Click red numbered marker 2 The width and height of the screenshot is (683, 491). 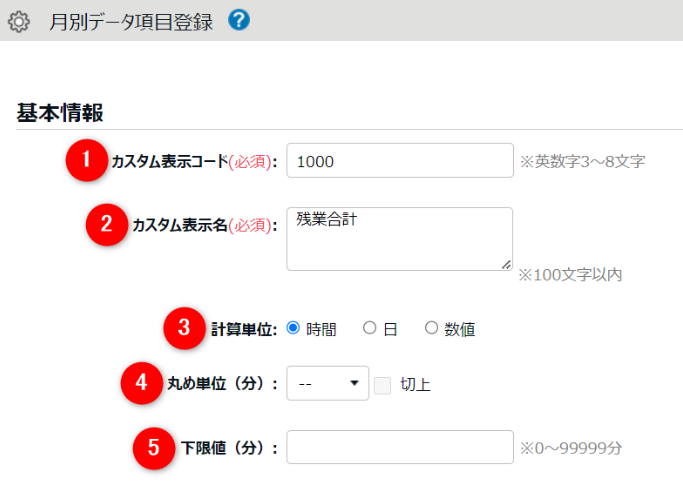pos(107,225)
